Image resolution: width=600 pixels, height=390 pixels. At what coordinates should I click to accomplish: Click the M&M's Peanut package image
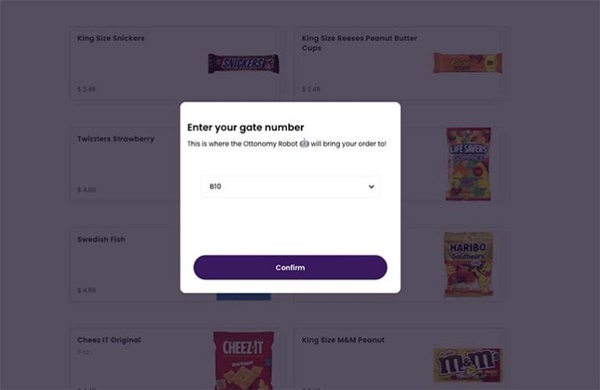(468, 365)
